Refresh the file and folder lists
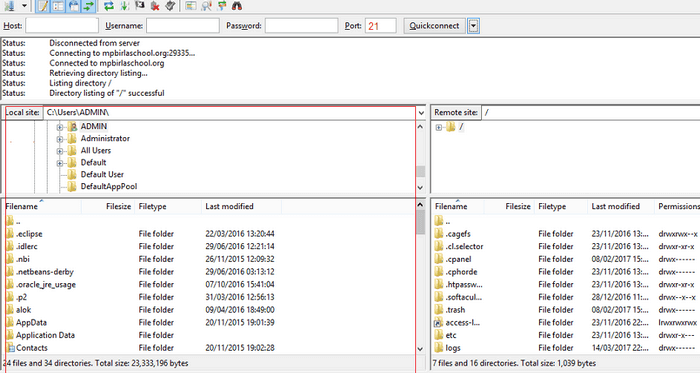 [x=108, y=6]
